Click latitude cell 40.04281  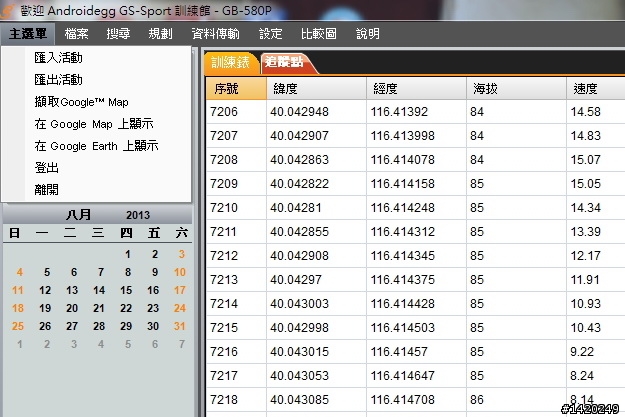316,207
